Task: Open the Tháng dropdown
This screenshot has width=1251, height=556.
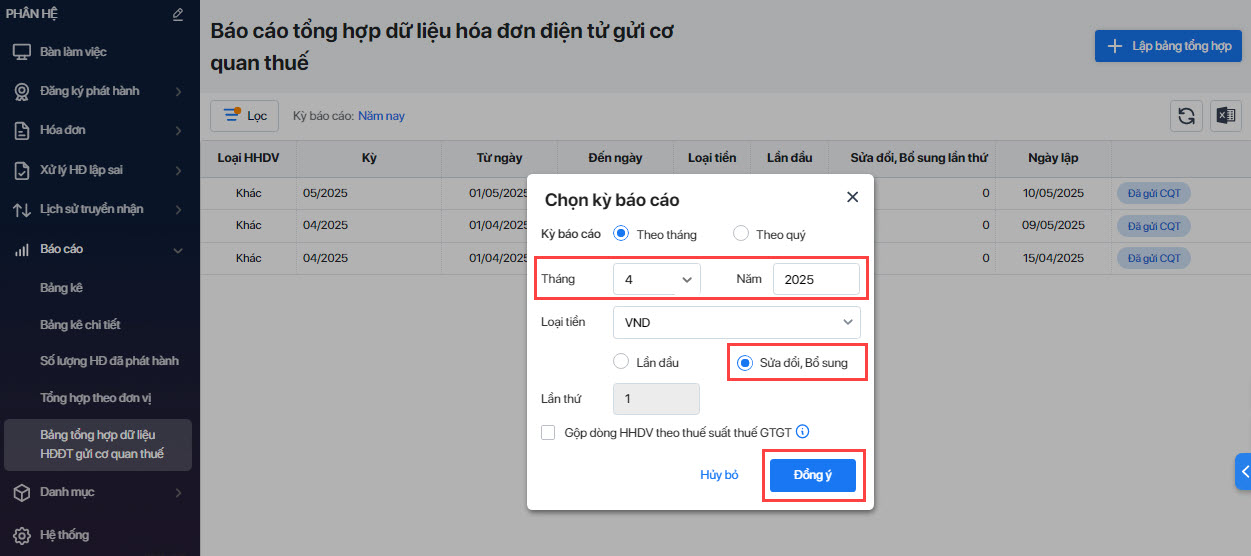Action: click(657, 280)
